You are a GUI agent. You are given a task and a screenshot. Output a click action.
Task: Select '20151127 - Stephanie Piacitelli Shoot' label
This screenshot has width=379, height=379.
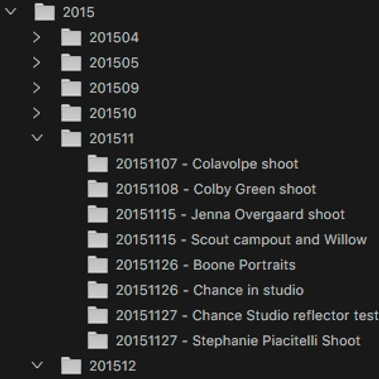click(238, 341)
